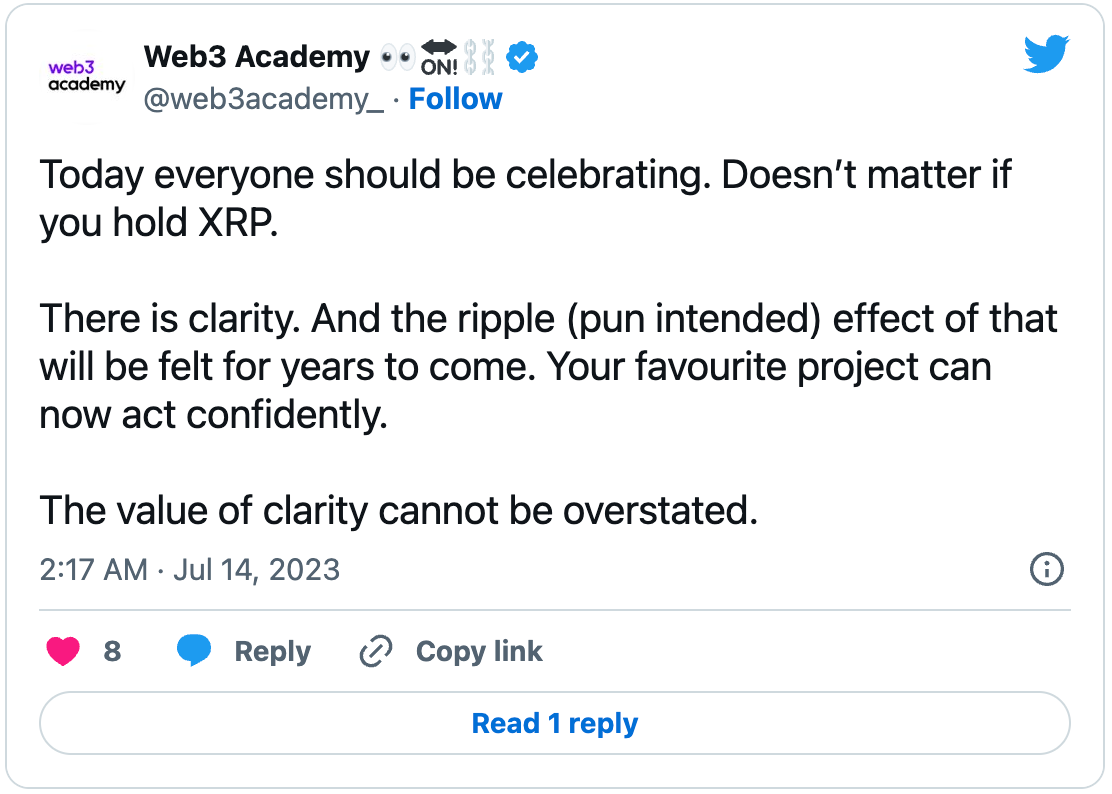The height and width of the screenshot is (794, 1112).
Task: Click the like count of 8
Action: click(112, 651)
